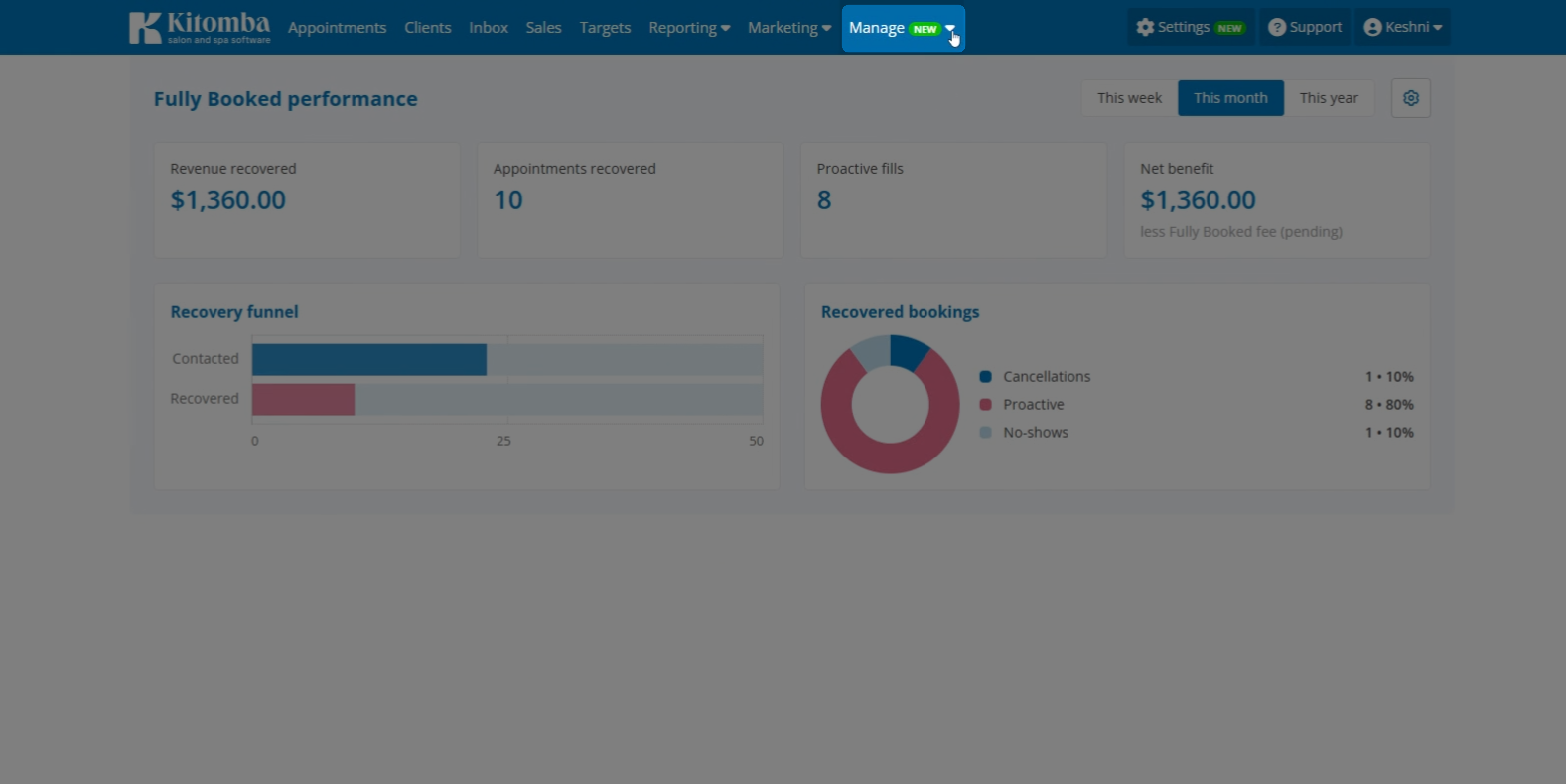Open the Marketing dropdown menu

pos(789,28)
